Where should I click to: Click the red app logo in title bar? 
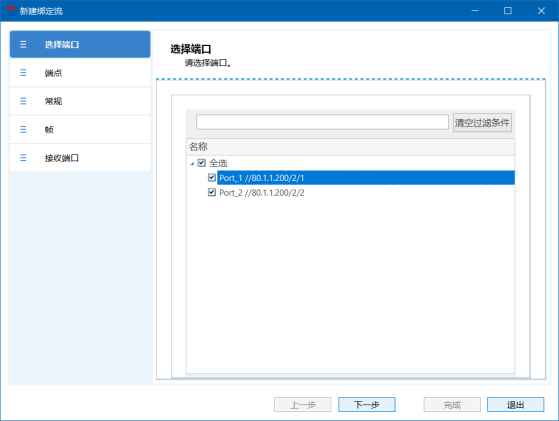point(11,10)
